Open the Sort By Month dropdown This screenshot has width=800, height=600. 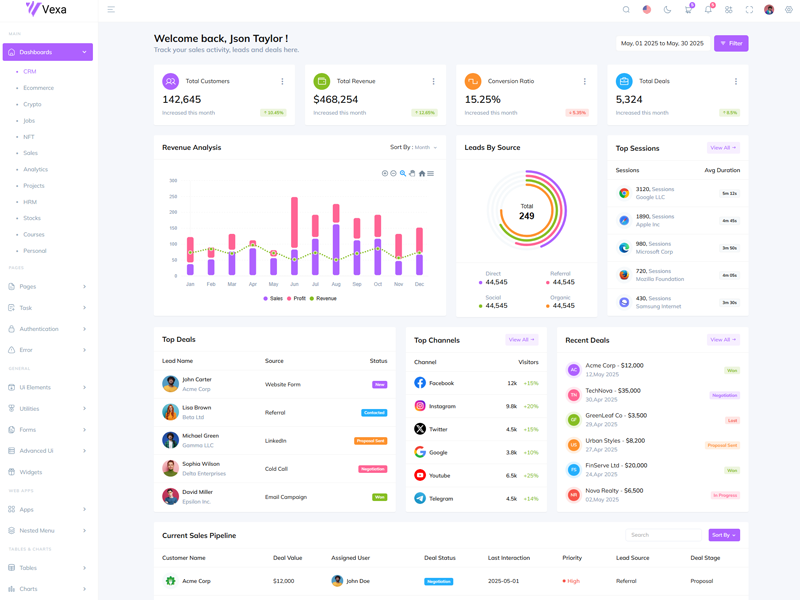[x=413, y=147]
